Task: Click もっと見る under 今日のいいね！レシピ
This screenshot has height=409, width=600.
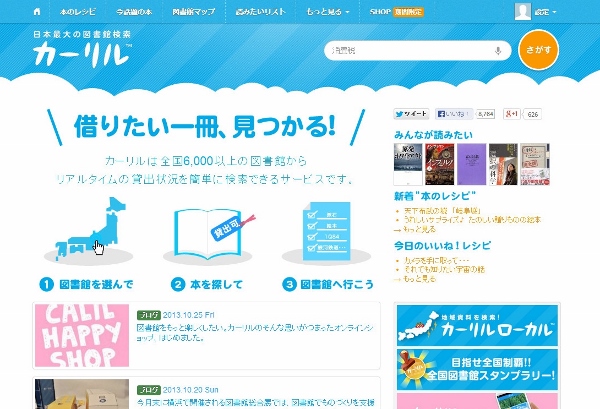Action: click(419, 279)
